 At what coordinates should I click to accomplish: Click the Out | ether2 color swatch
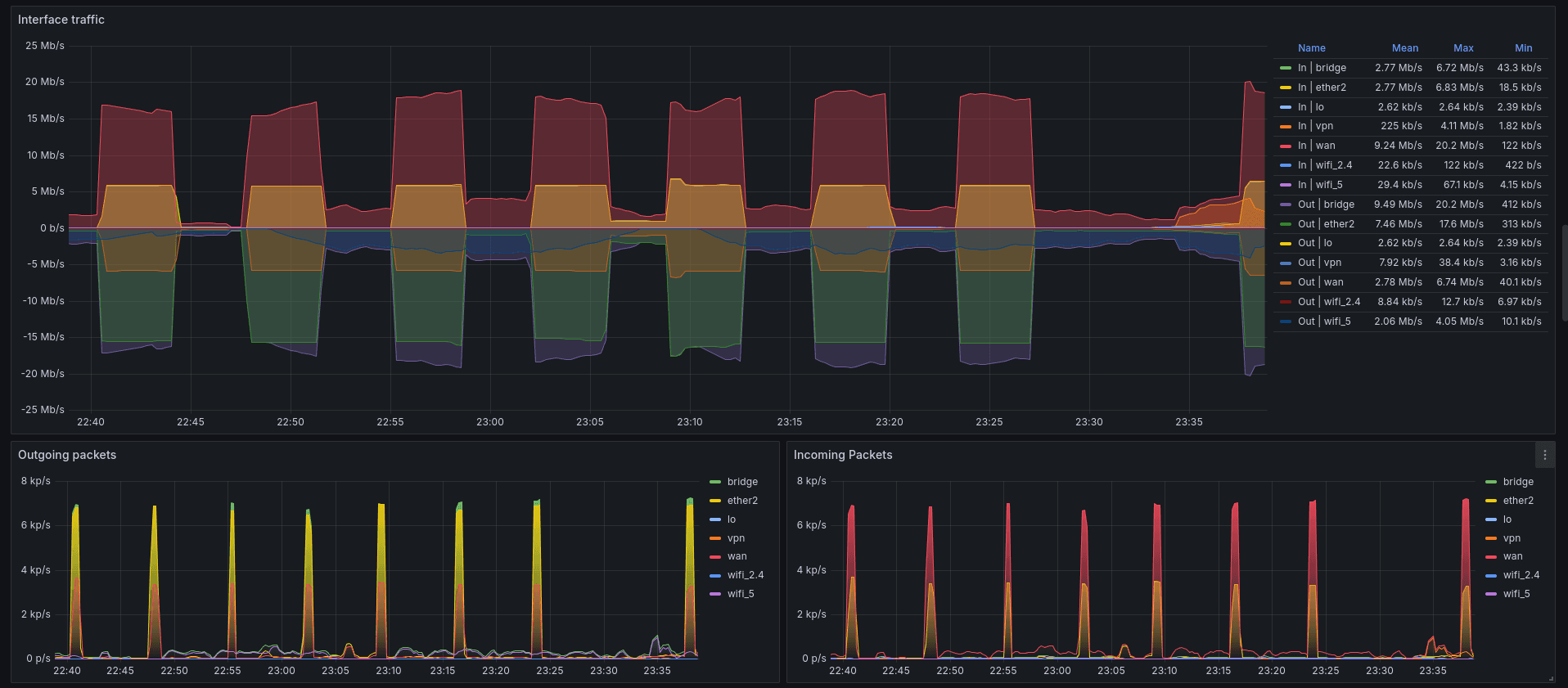pos(1286,224)
